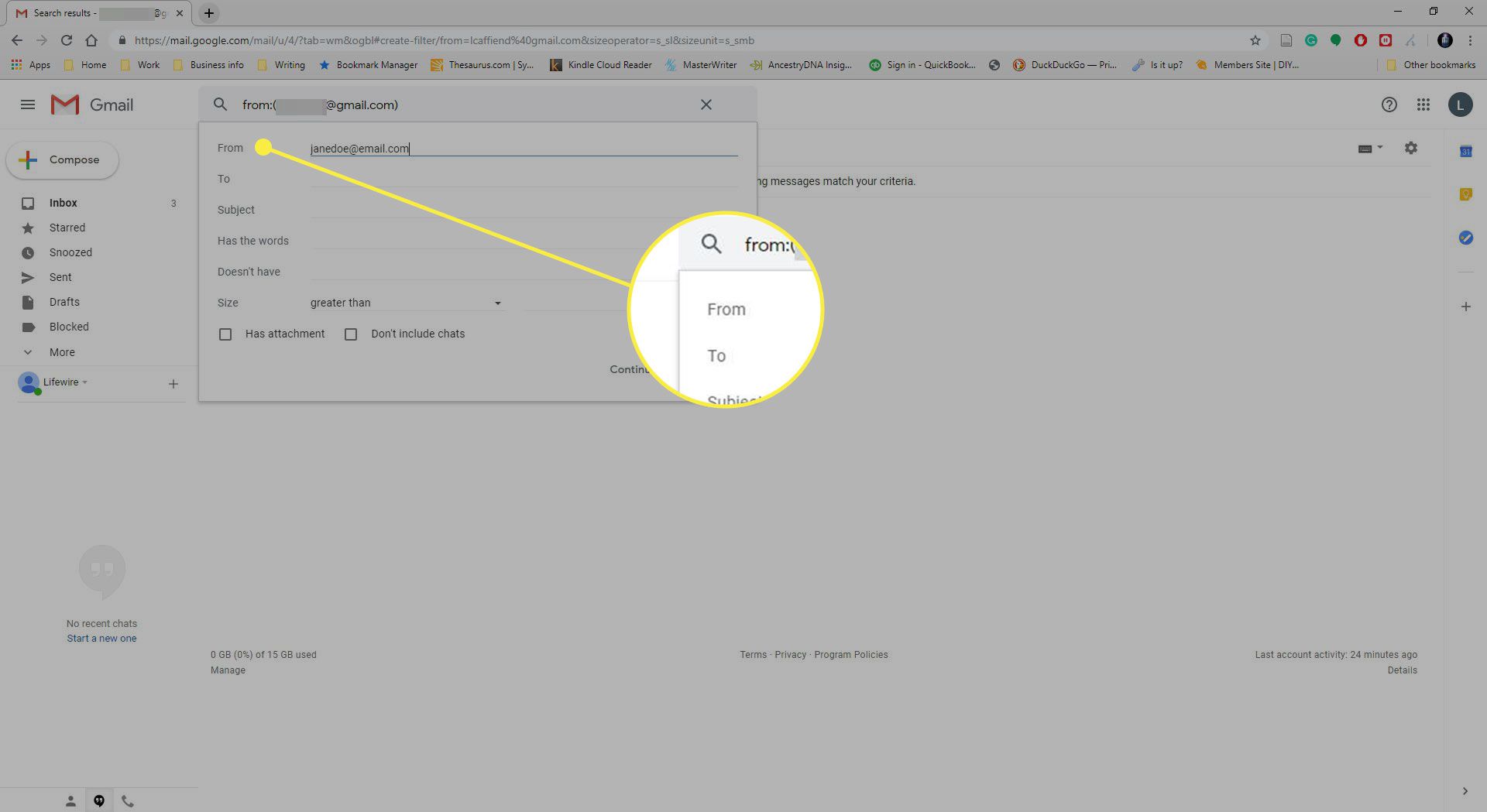Open Google Calendar side panel icon
Viewport: 1487px width, 812px height.
(x=1465, y=152)
